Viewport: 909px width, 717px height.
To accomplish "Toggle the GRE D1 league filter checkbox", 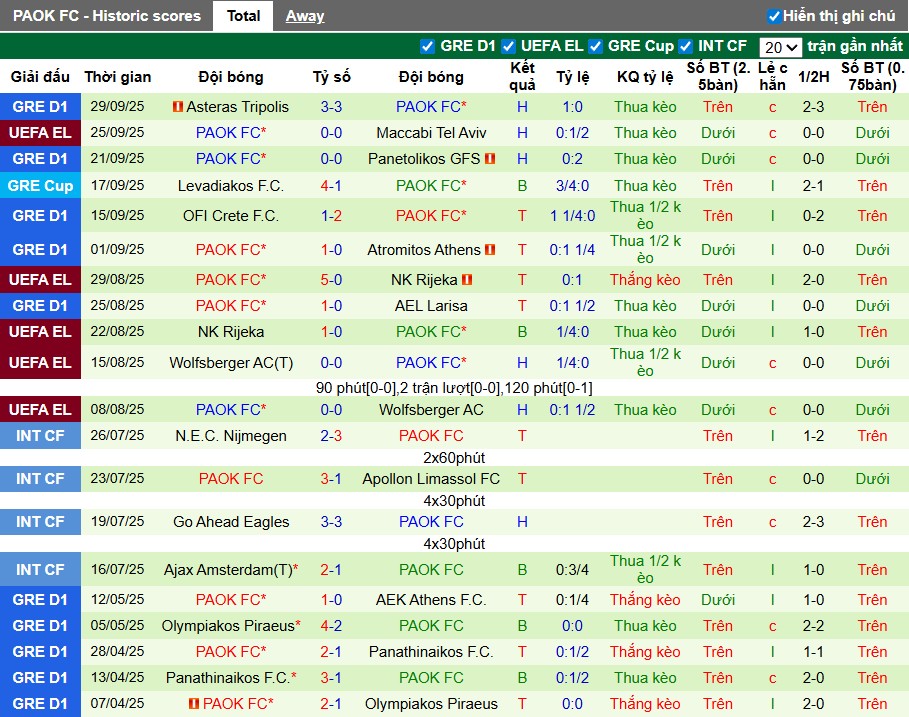I will coord(429,46).
